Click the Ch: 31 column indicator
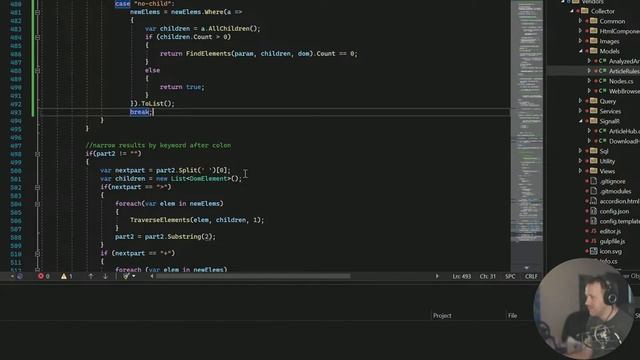640x360 pixels. (x=487, y=276)
